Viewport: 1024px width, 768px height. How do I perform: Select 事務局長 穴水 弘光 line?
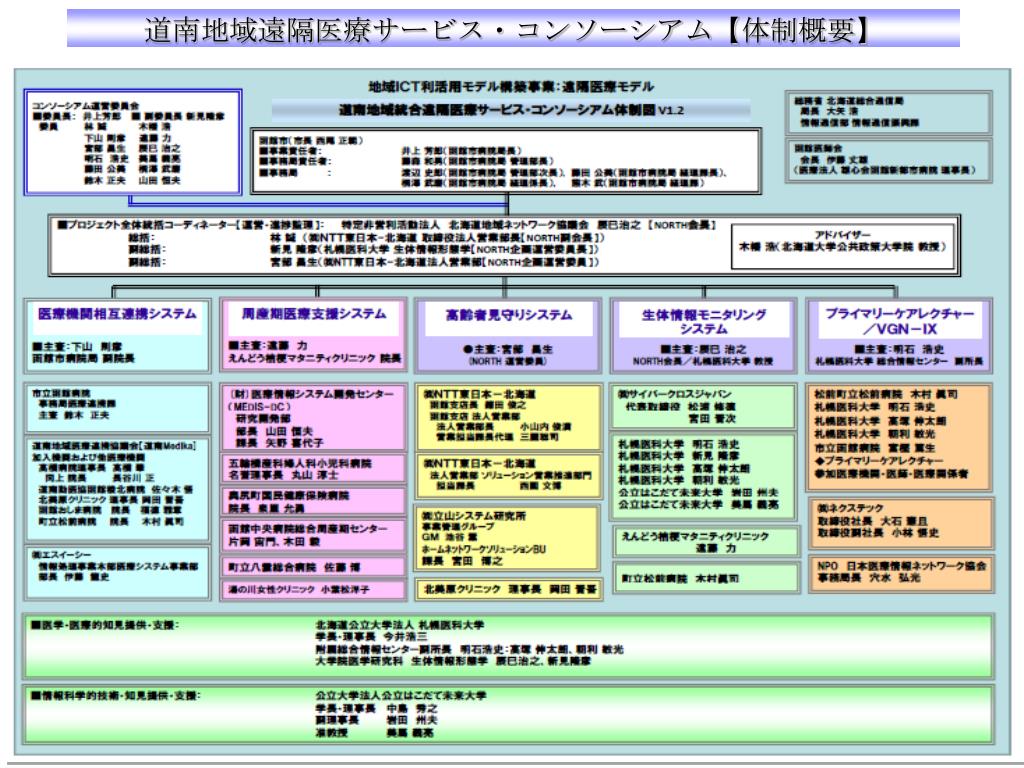869,578
